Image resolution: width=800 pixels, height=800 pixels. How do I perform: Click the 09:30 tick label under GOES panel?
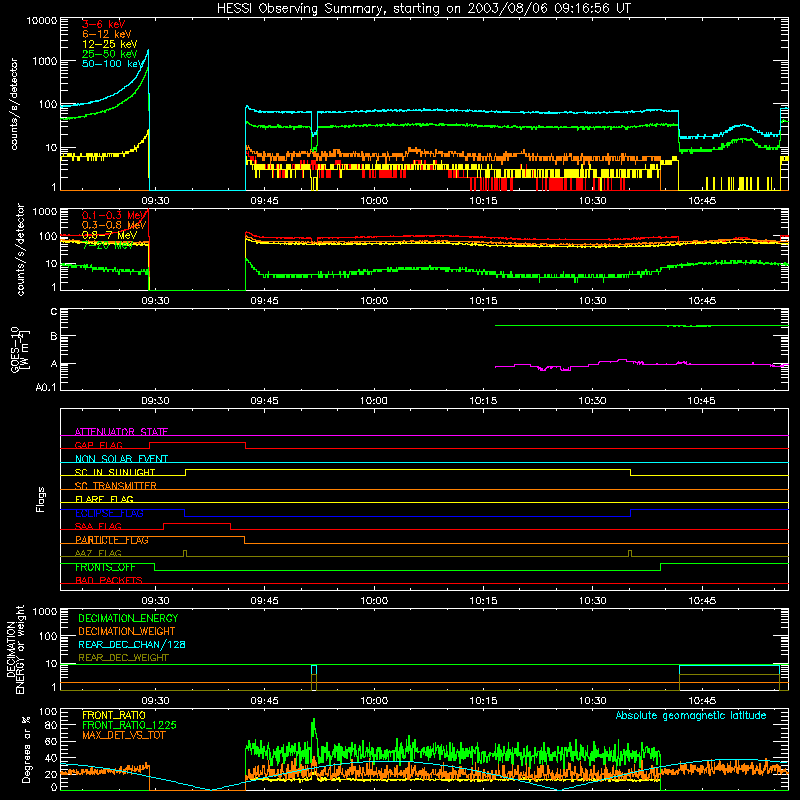[155, 401]
